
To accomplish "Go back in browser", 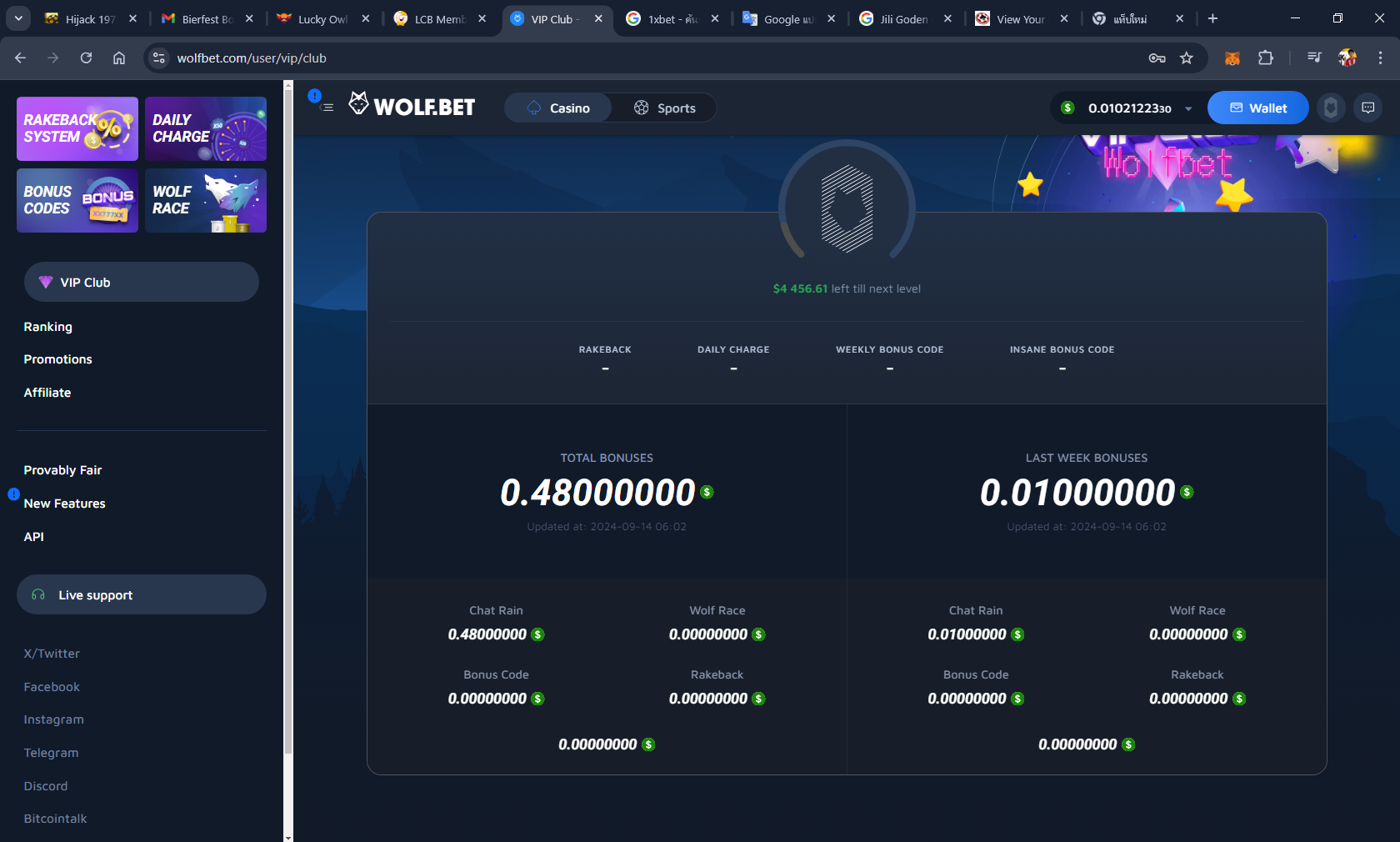I will (x=20, y=58).
